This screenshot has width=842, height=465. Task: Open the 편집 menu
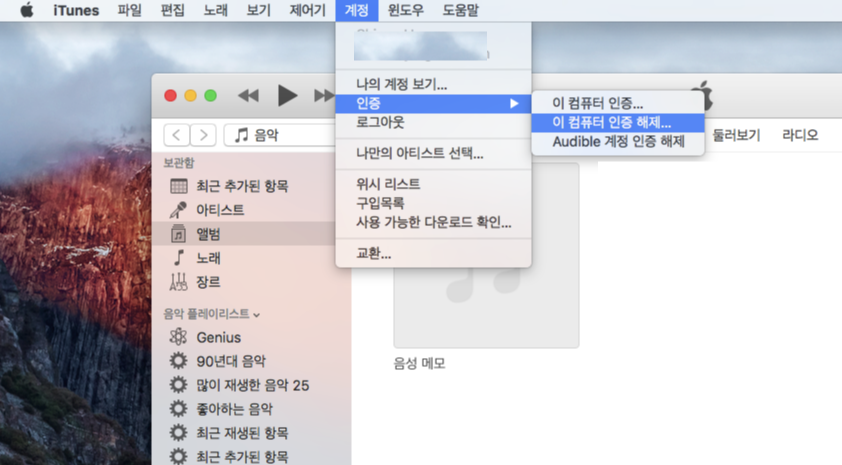(172, 10)
